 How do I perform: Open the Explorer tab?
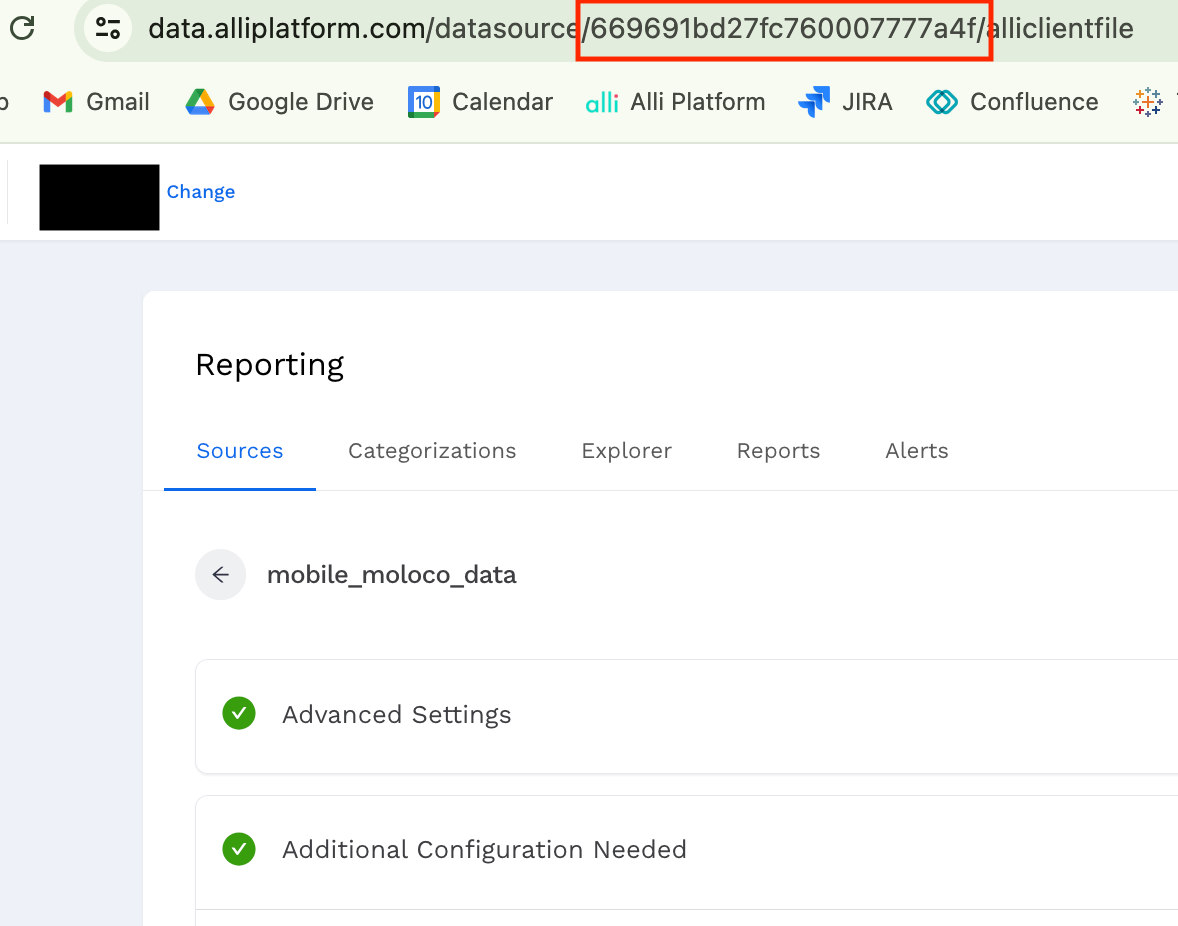pos(626,451)
